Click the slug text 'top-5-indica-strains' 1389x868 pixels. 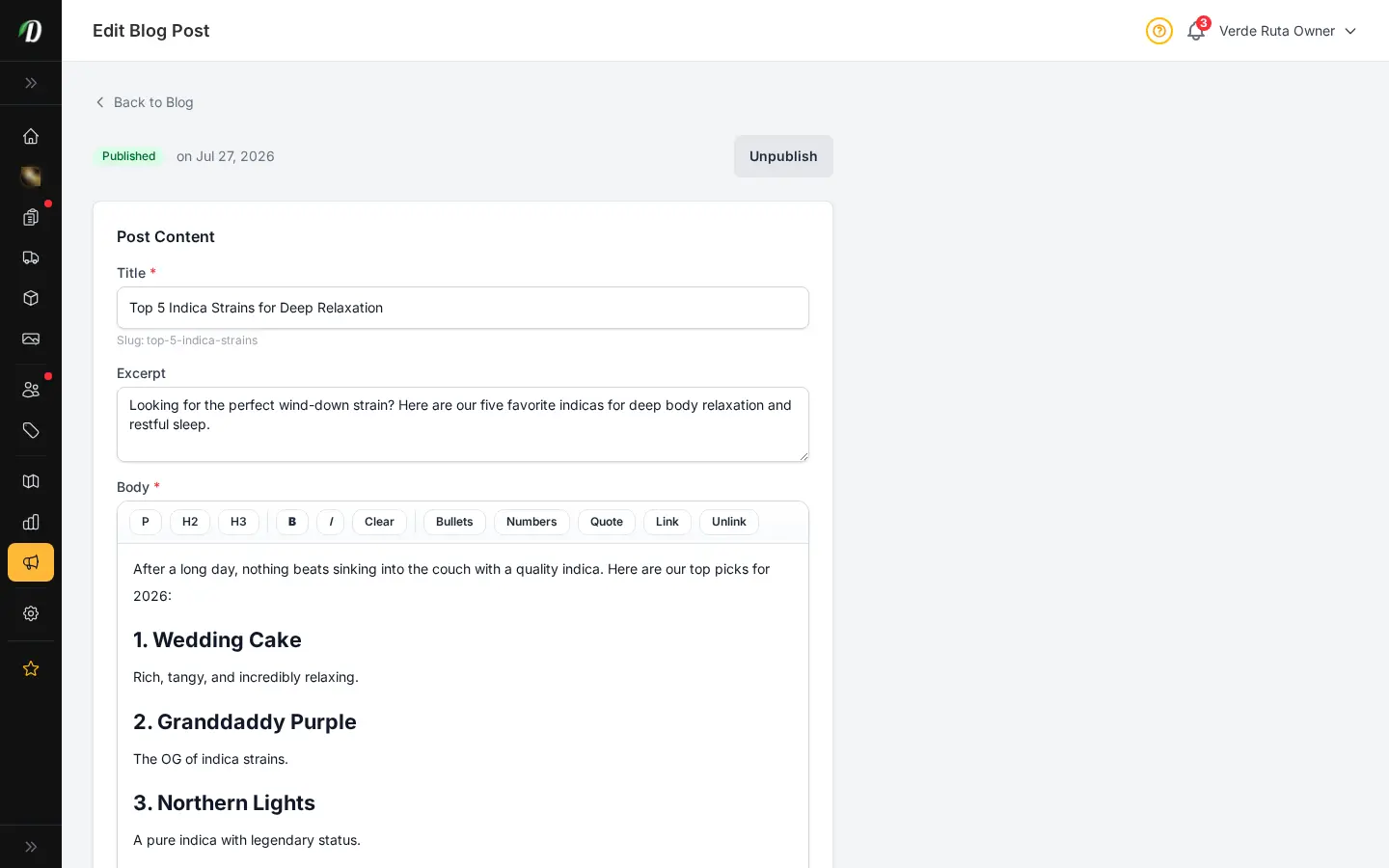tap(202, 340)
